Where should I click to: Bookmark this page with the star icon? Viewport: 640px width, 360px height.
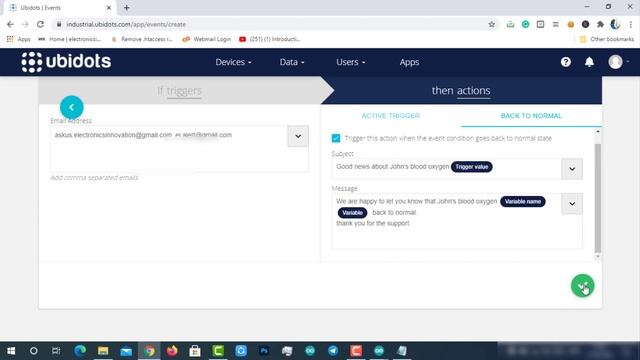pyautogui.click(x=492, y=24)
